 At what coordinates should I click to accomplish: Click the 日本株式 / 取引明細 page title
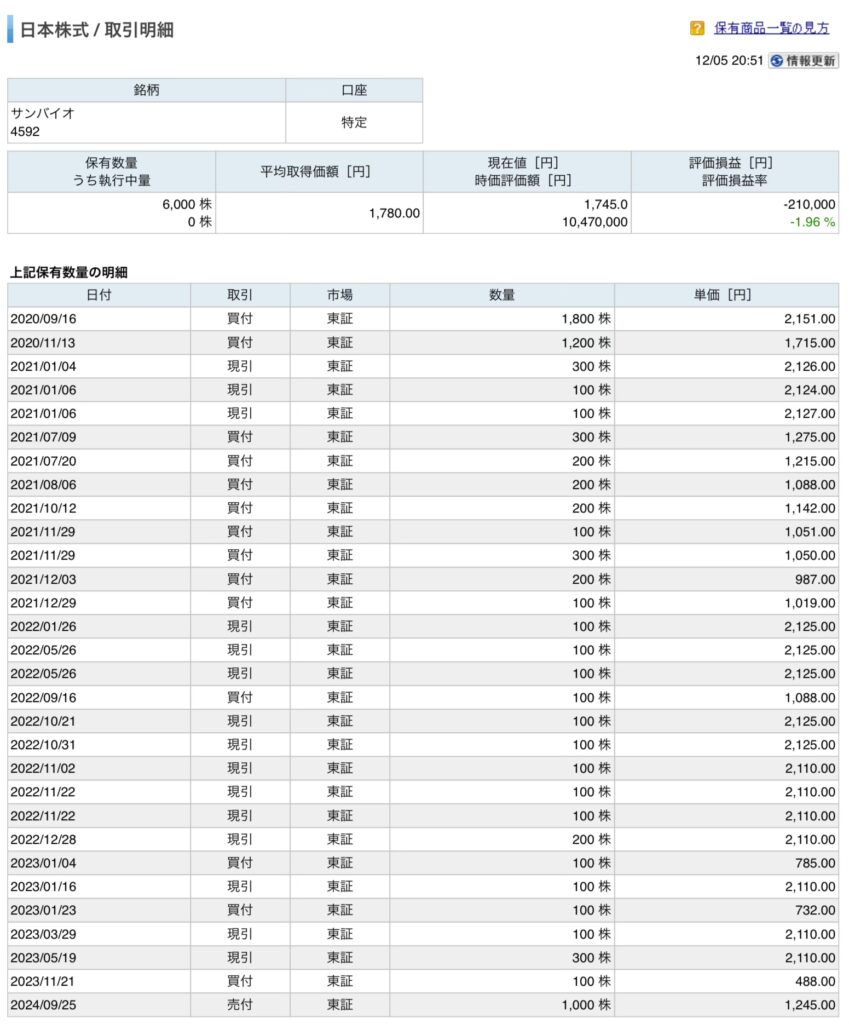(x=96, y=30)
